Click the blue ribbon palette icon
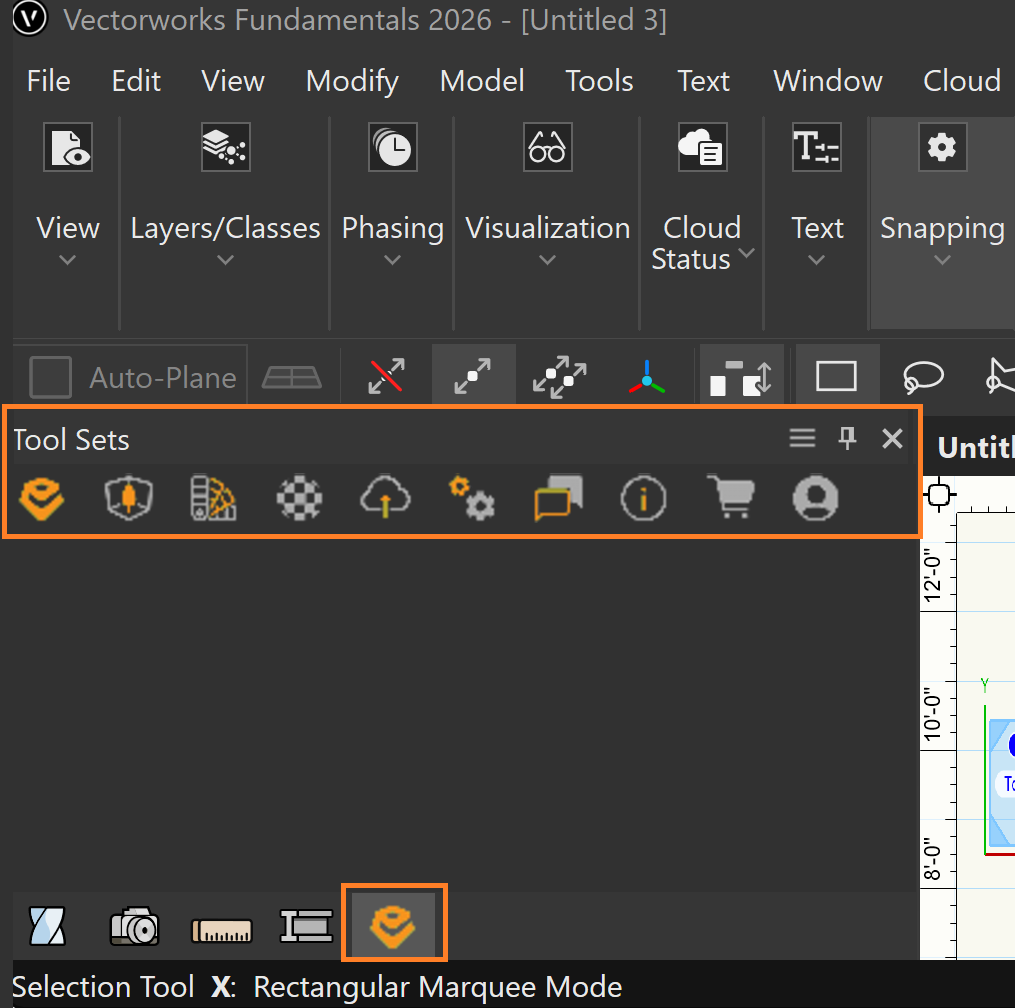The width and height of the screenshot is (1015, 1008). tap(47, 926)
